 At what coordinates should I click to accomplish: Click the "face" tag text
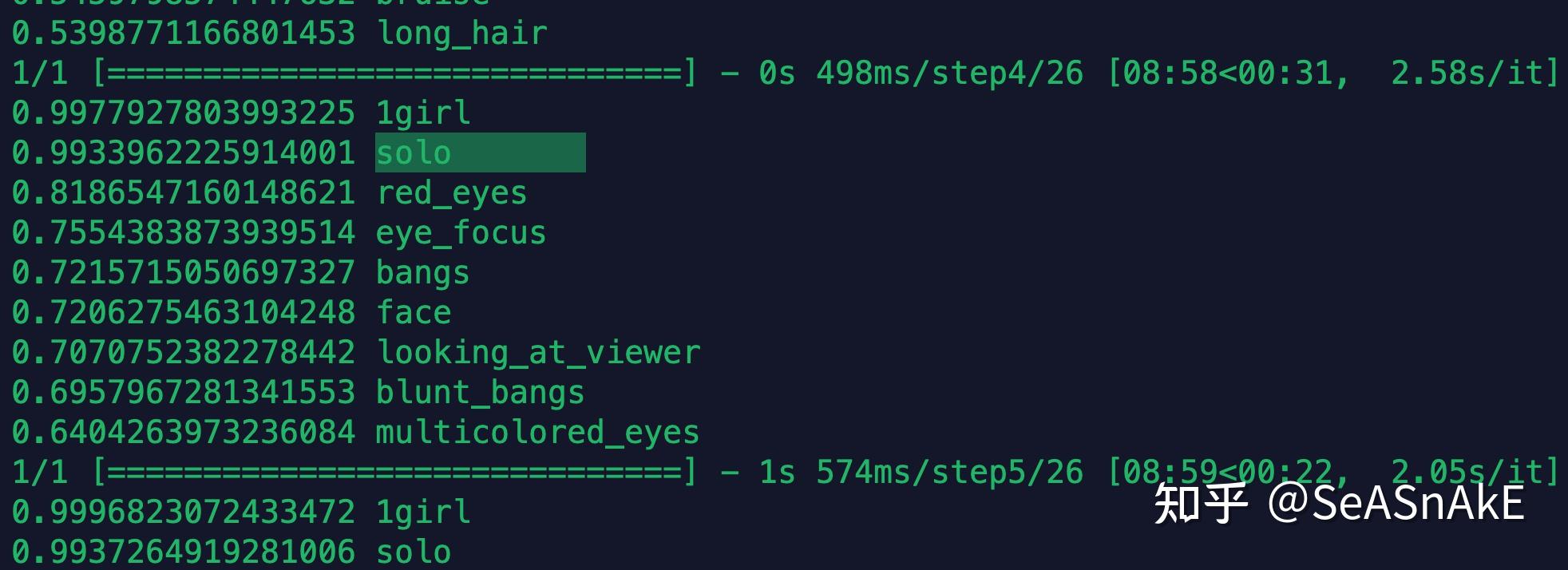pyautogui.click(x=414, y=312)
